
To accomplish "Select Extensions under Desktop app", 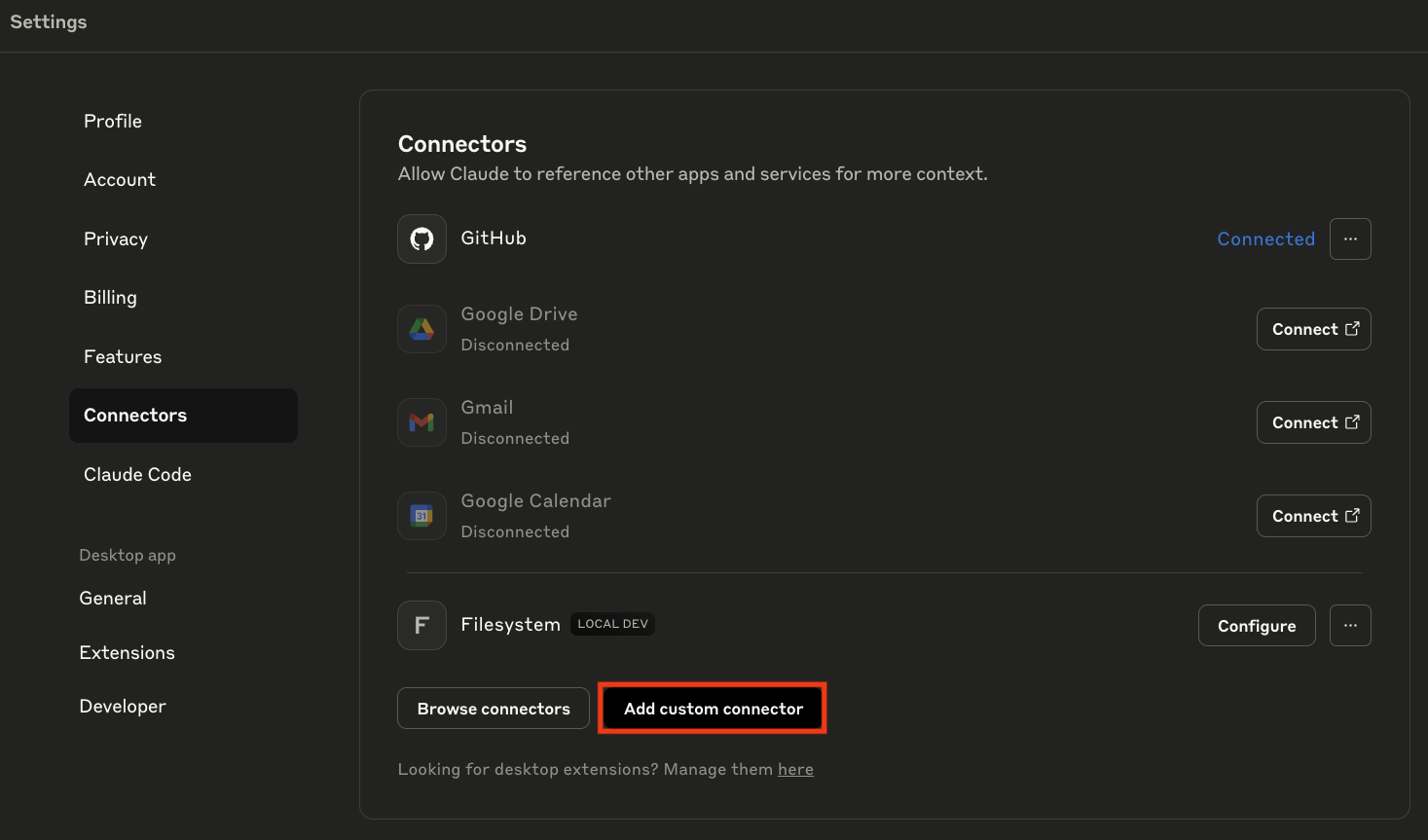I will click(x=127, y=652).
